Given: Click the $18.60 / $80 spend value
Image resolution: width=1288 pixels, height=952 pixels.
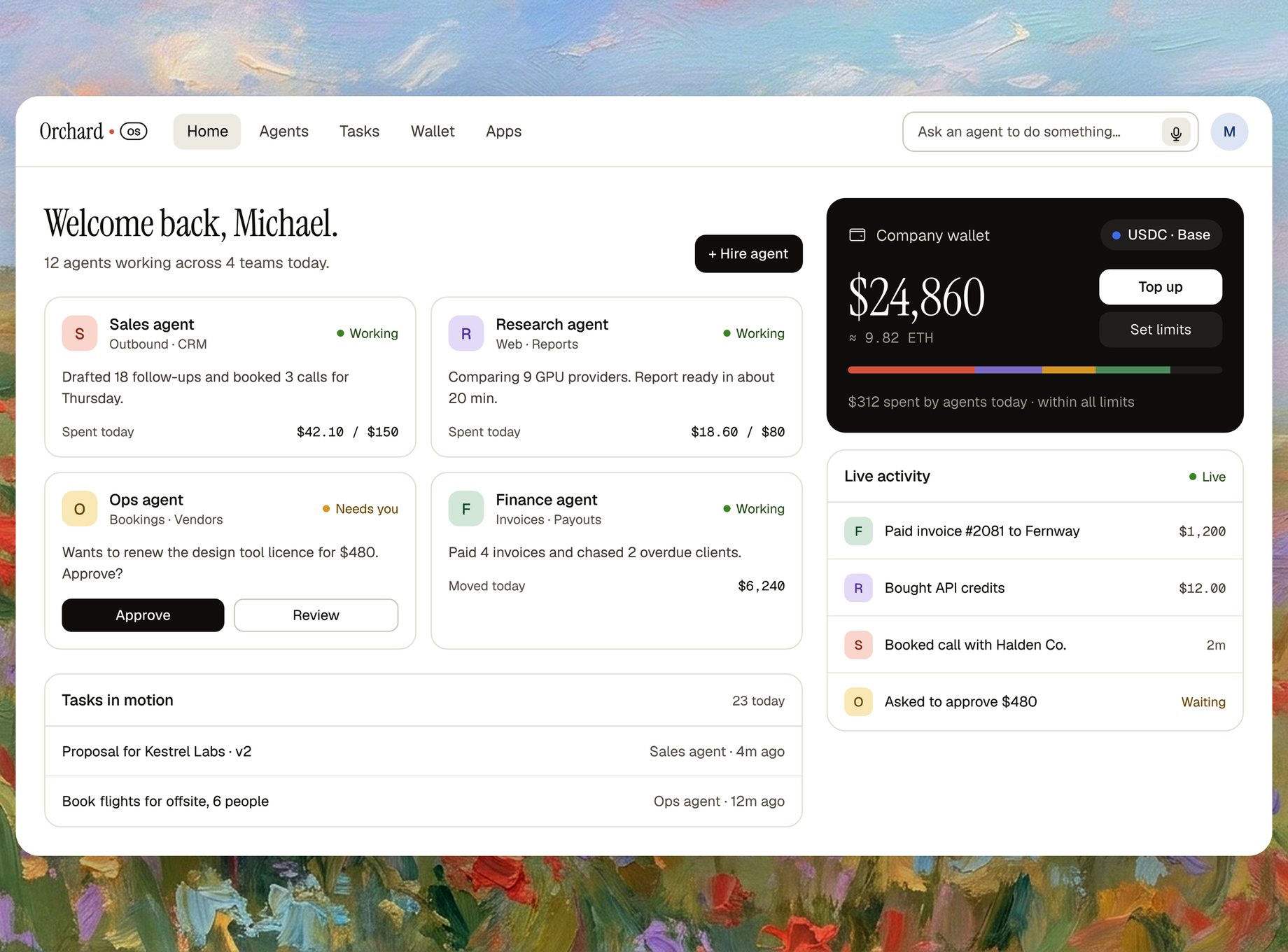Looking at the screenshot, I should coord(738,432).
